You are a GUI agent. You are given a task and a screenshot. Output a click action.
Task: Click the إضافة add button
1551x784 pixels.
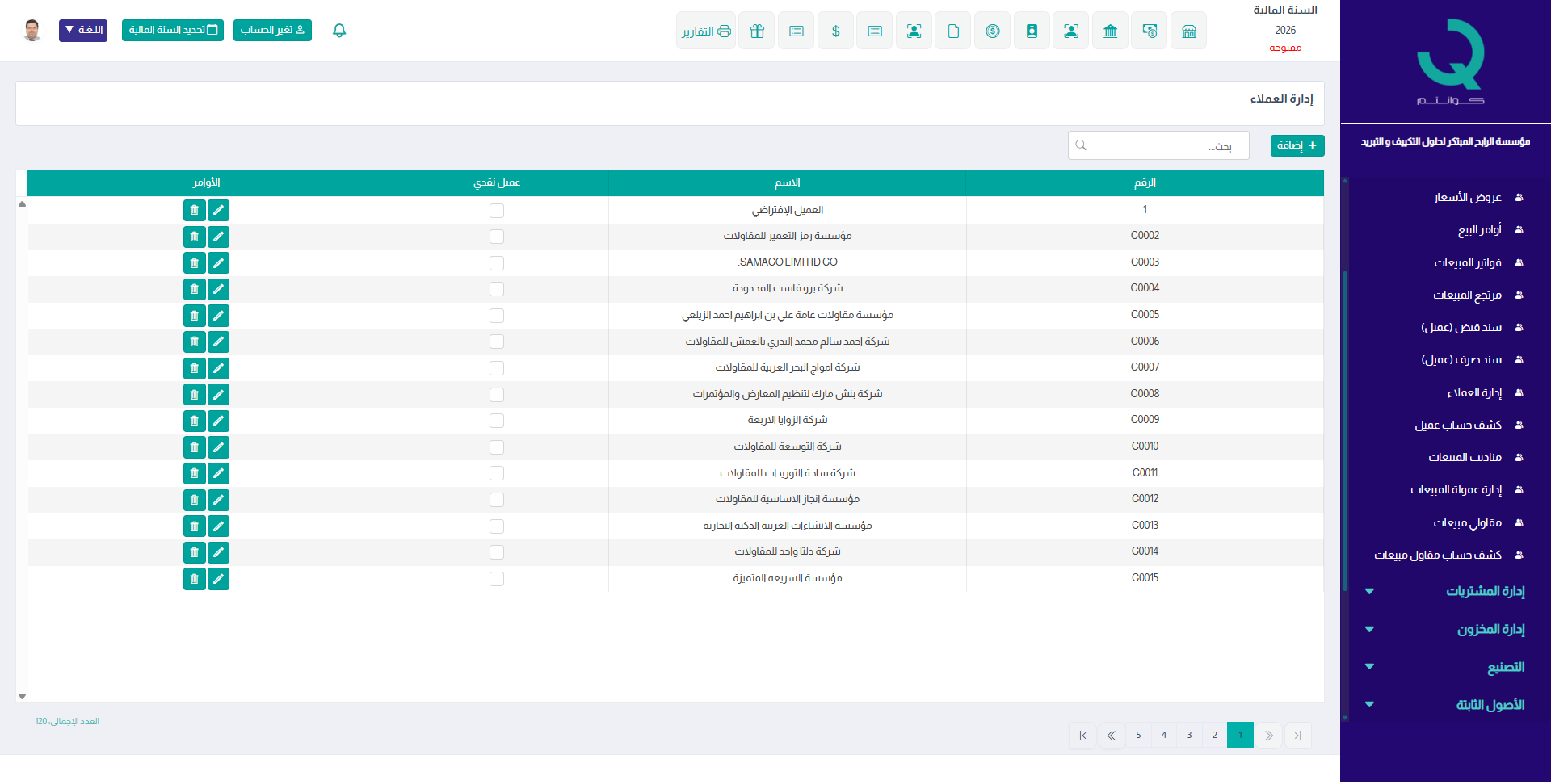pyautogui.click(x=1297, y=145)
